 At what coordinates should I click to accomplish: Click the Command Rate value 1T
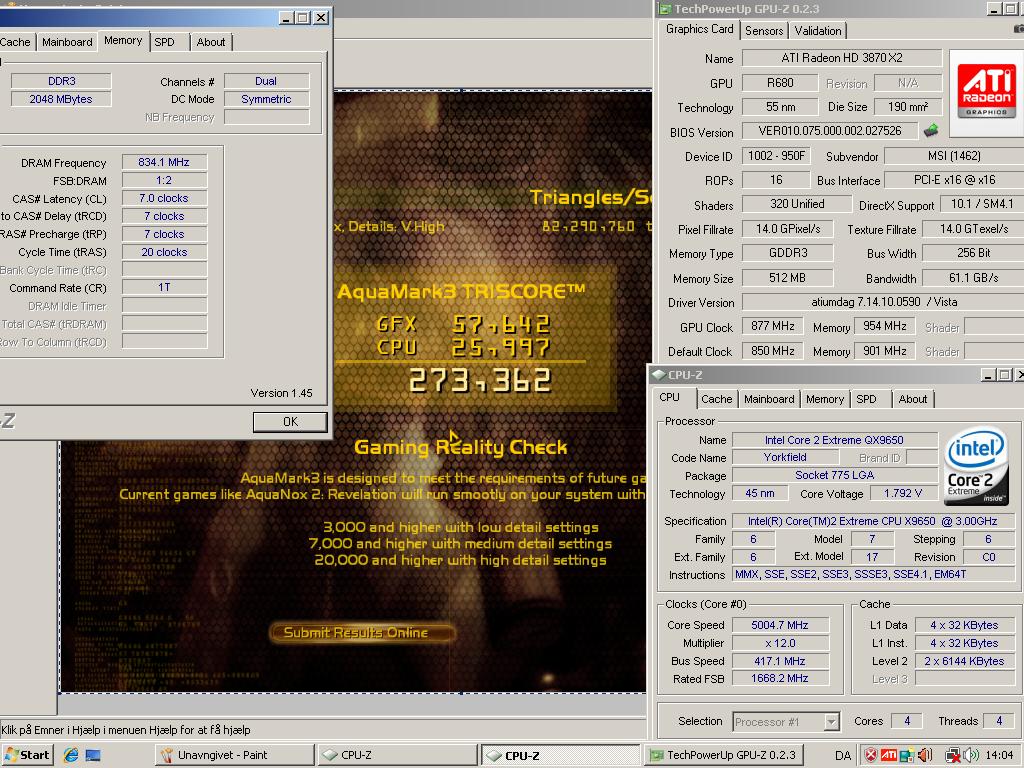(164, 287)
